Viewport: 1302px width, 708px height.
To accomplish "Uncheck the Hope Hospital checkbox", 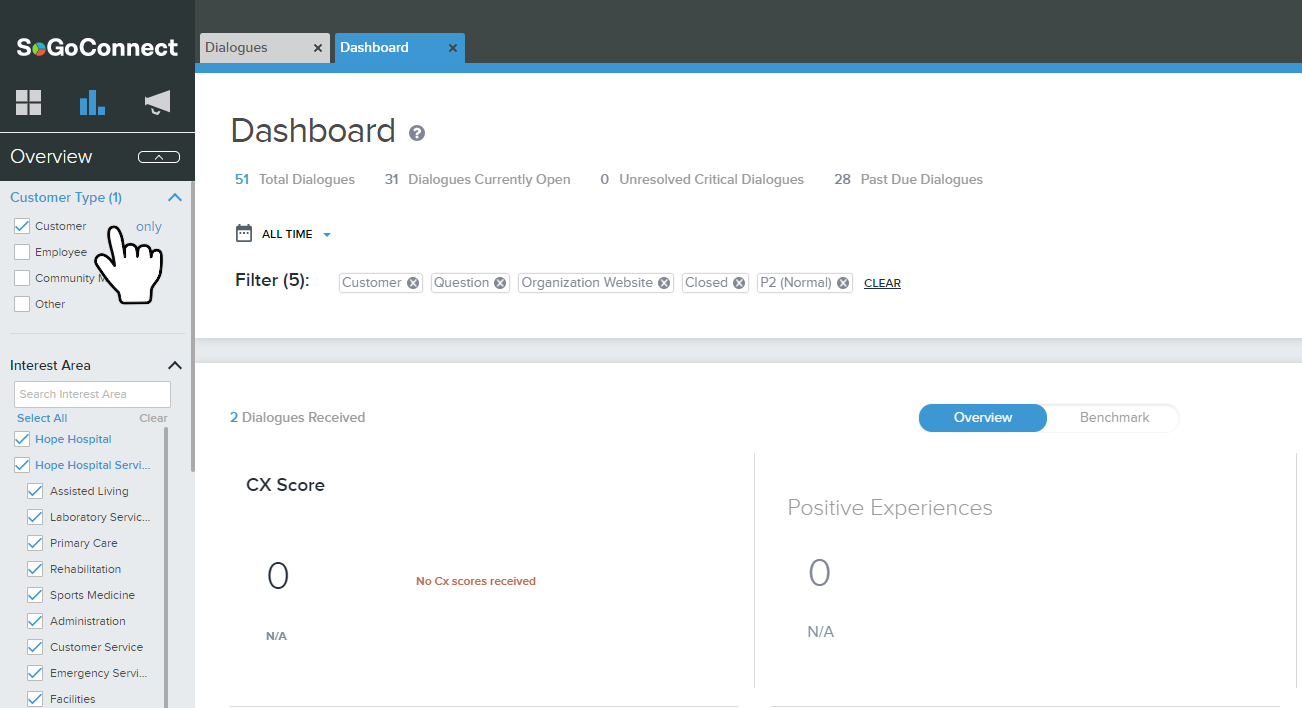I will coord(22,439).
